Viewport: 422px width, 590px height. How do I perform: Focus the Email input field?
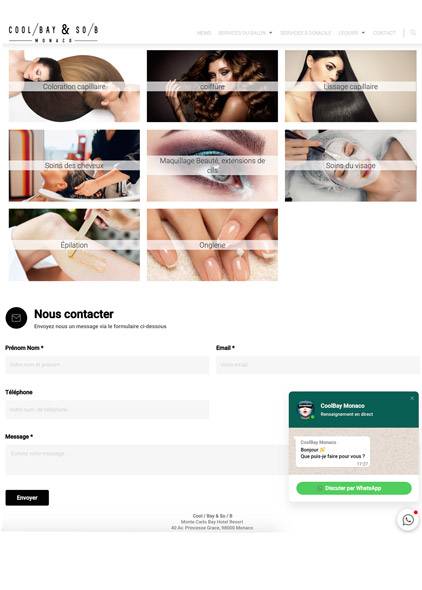click(x=318, y=365)
